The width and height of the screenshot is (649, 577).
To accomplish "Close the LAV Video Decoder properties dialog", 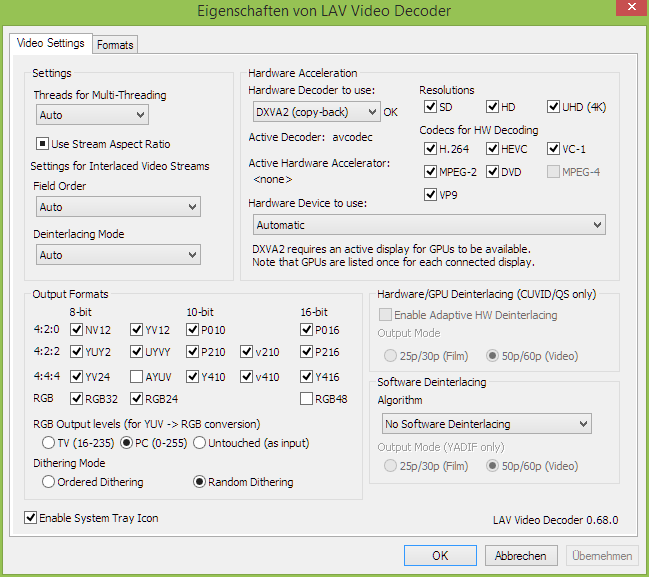I will pyautogui.click(x=621, y=10).
